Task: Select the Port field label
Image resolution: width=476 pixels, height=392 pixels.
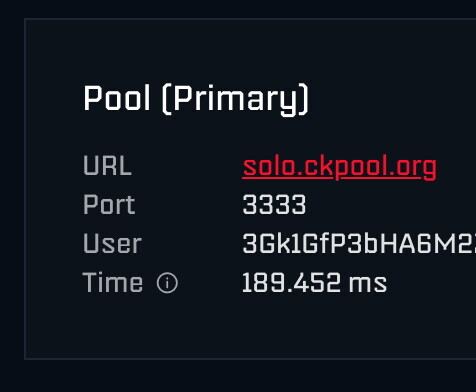Action: tap(109, 204)
